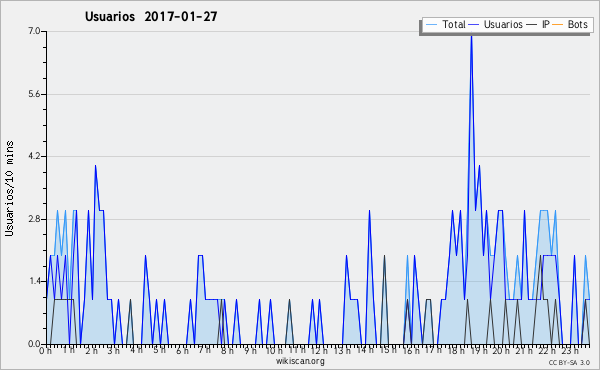The image size is (600, 370).
Task: Click the black IP spike at 15 h
Action: (x=385, y=257)
